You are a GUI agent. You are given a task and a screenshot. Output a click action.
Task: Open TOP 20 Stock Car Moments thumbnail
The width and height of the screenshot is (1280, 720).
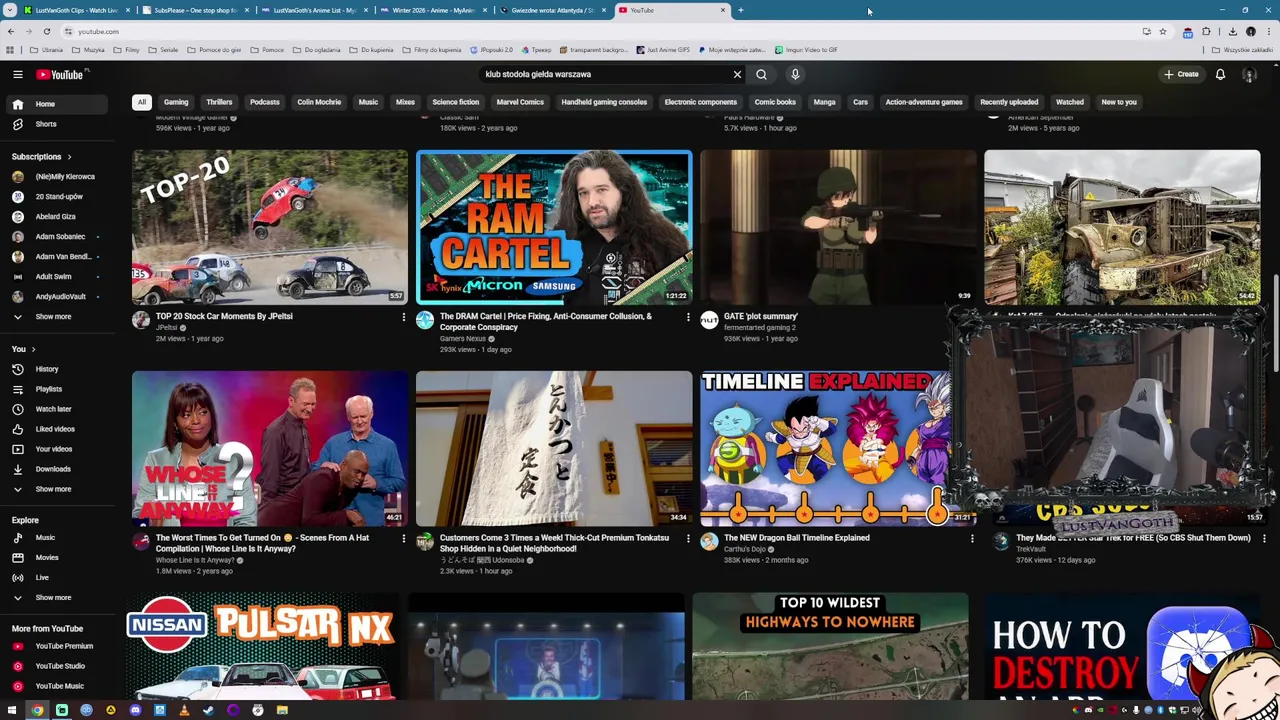coord(270,227)
